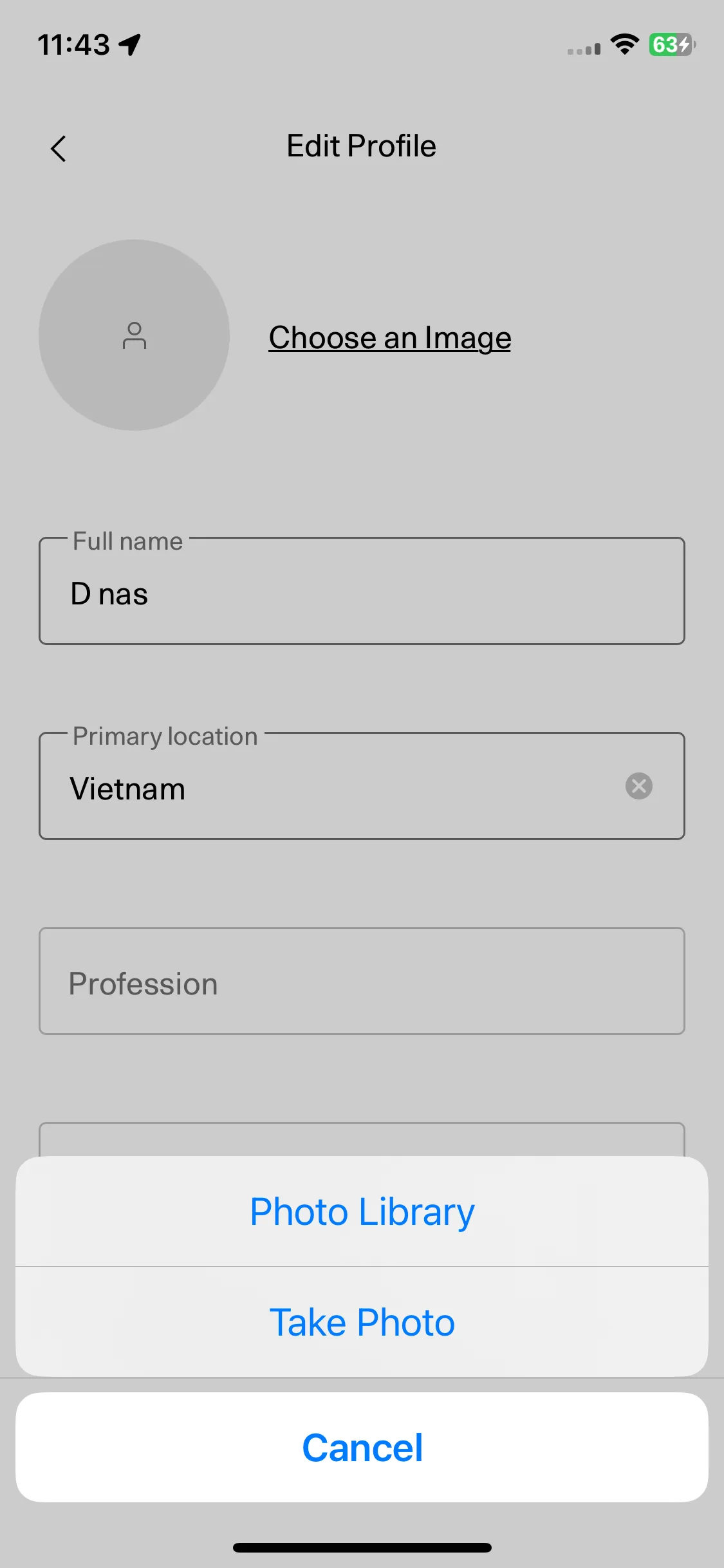Select Photo Library option

(362, 1211)
